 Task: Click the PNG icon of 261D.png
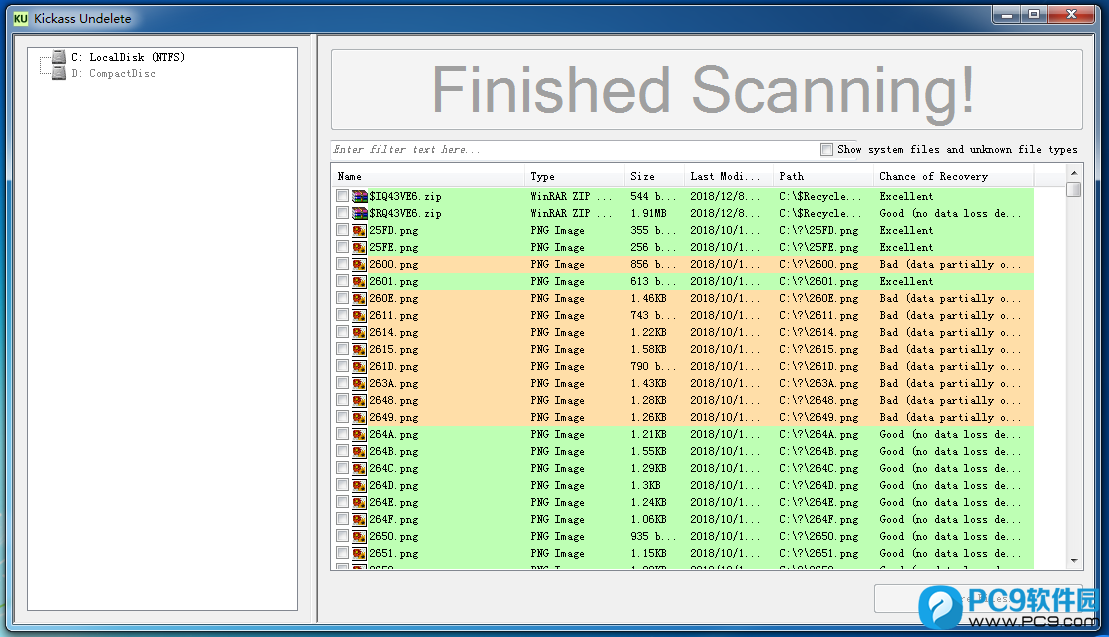(360, 366)
